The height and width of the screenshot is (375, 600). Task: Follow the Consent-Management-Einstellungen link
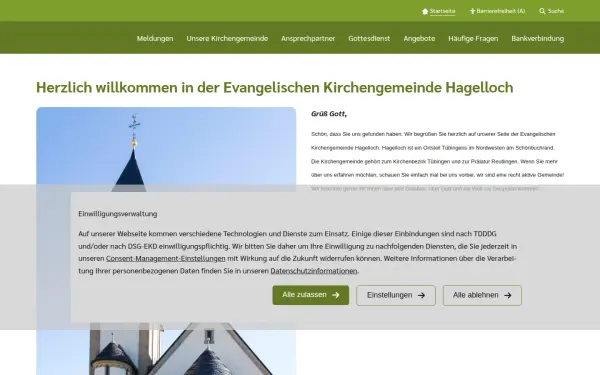(x=166, y=259)
